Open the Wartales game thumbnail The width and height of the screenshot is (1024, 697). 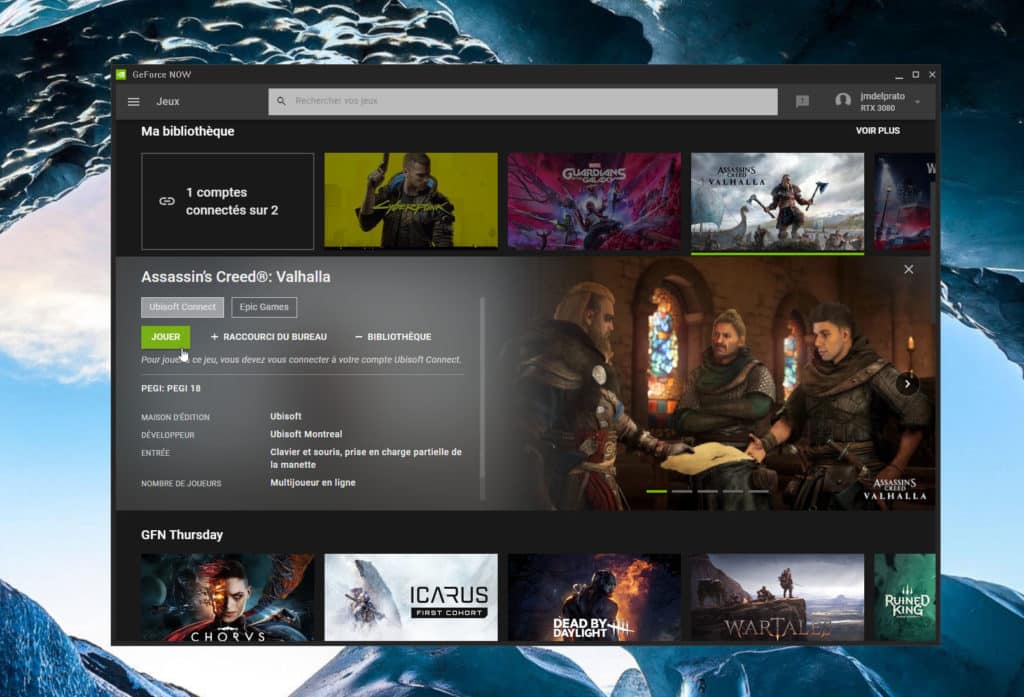pos(777,597)
